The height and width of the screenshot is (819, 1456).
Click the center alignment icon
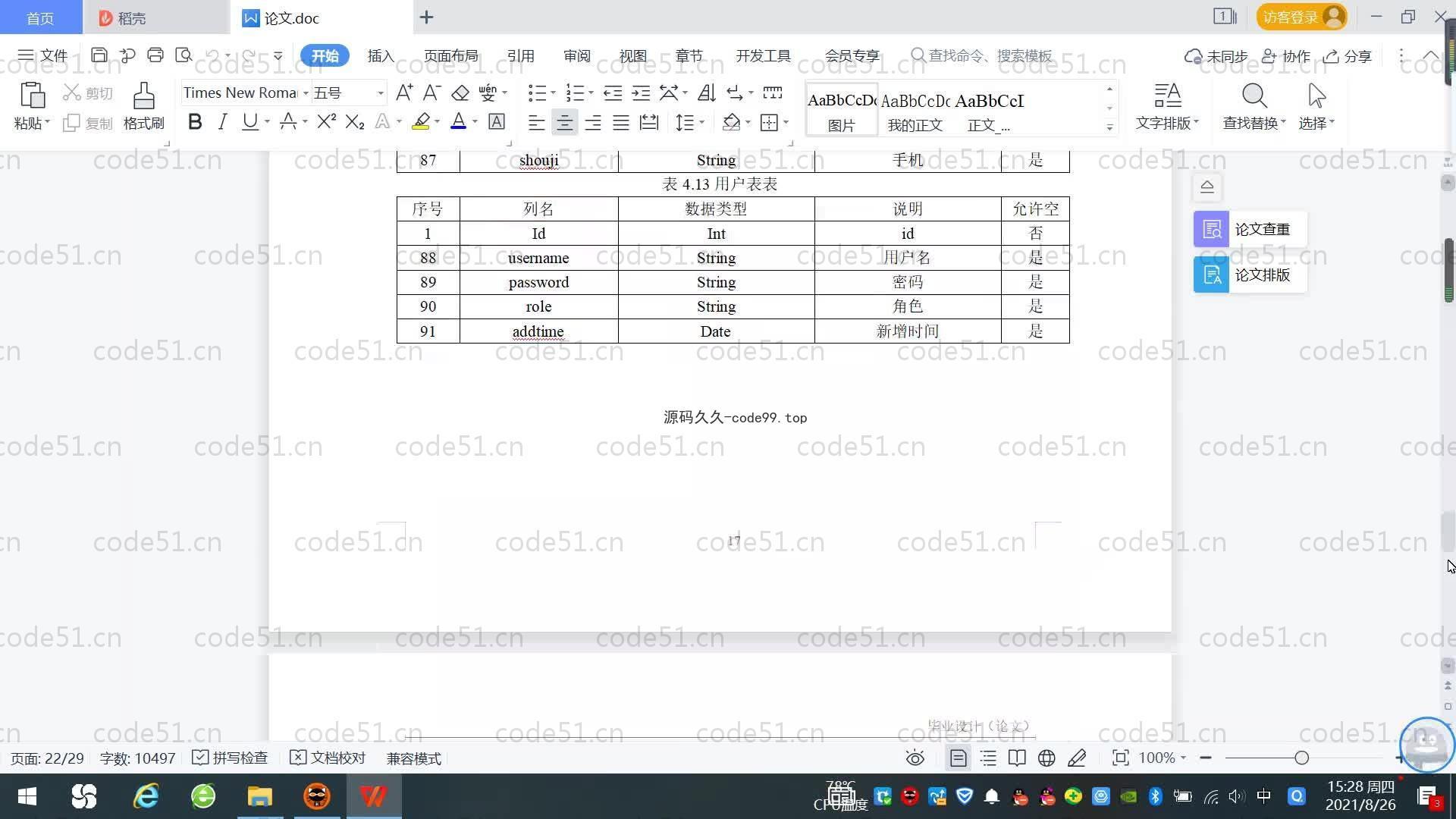tap(564, 123)
